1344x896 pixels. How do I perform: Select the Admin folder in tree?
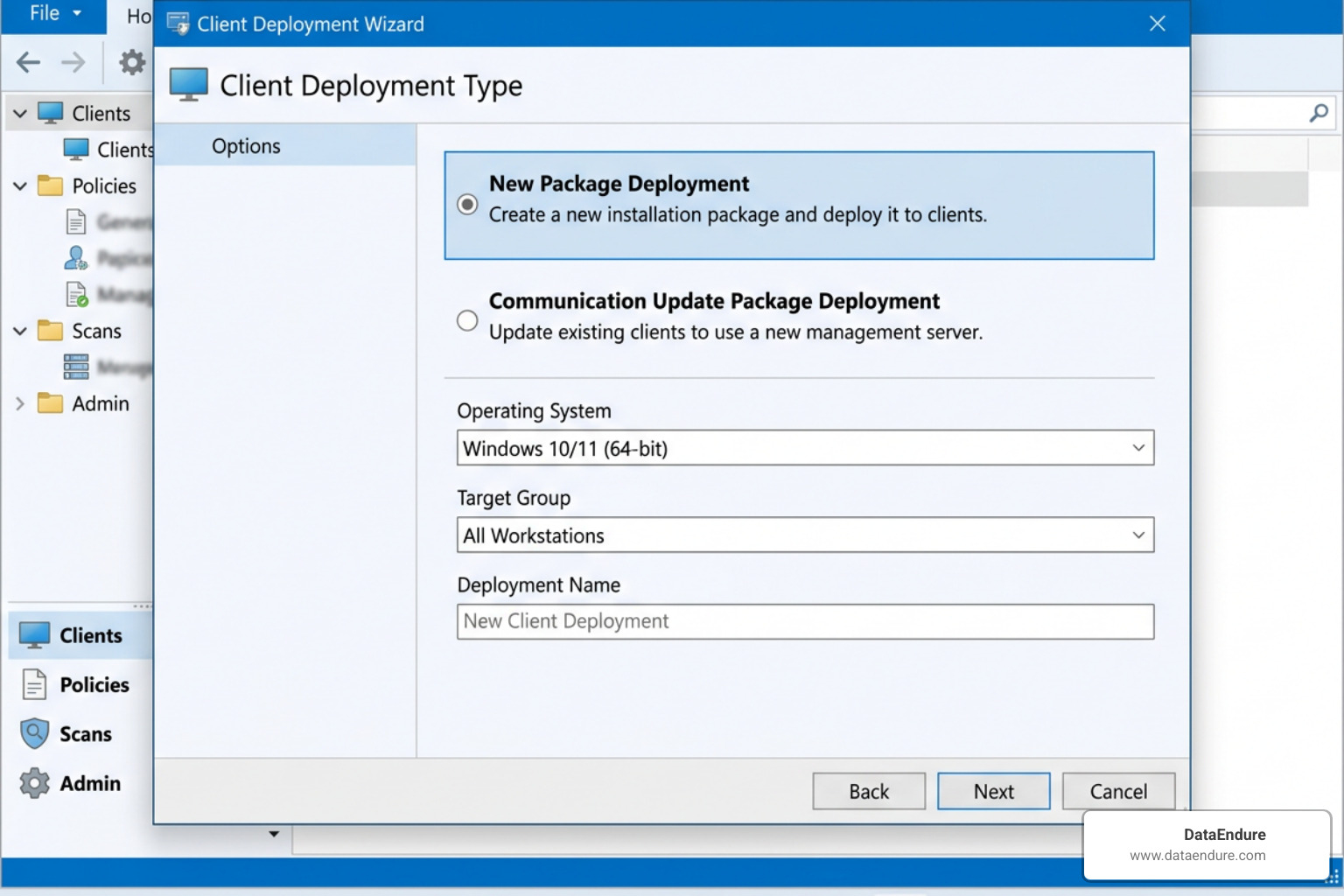coord(101,404)
